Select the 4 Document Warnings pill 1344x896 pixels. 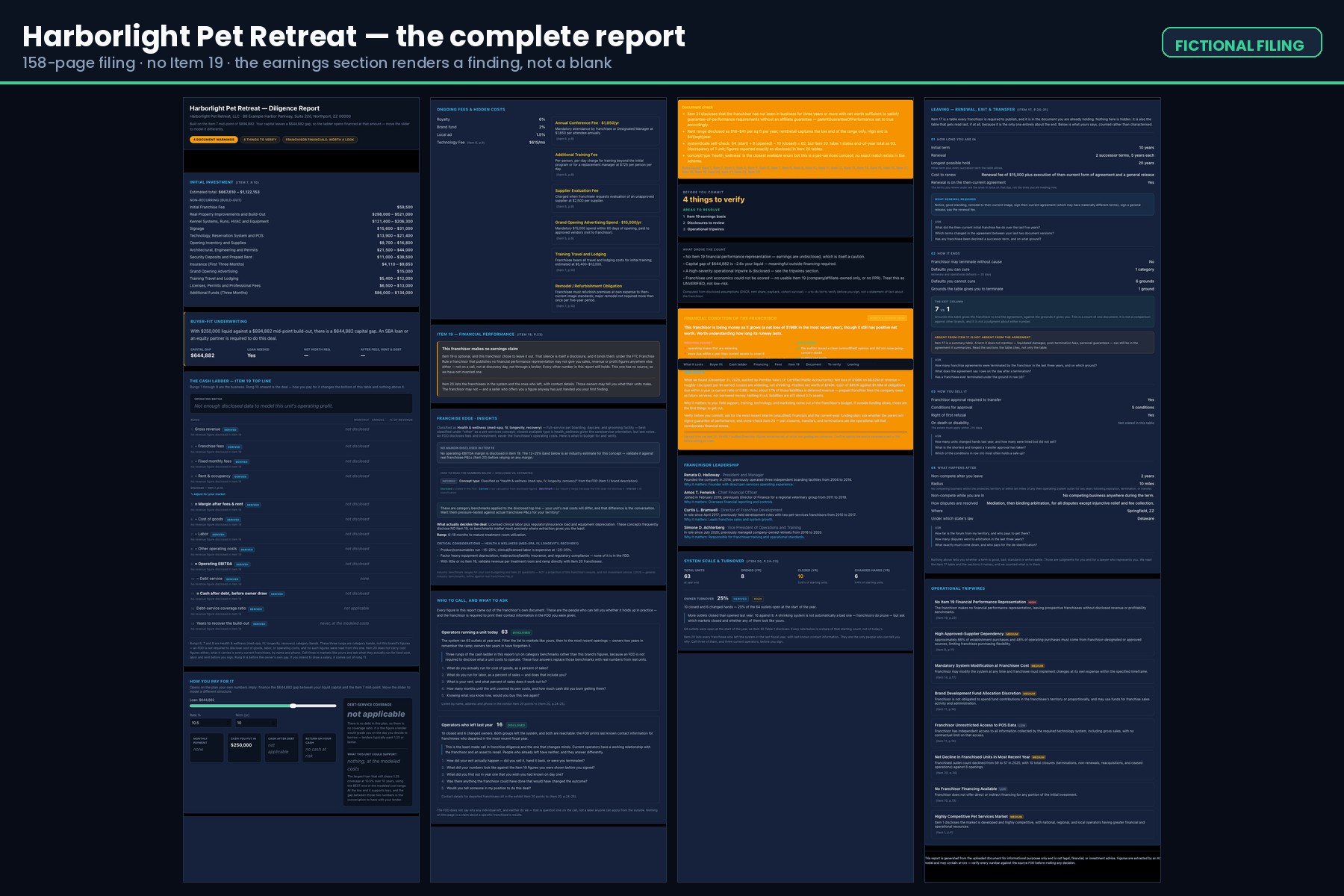pyautogui.click(x=214, y=140)
